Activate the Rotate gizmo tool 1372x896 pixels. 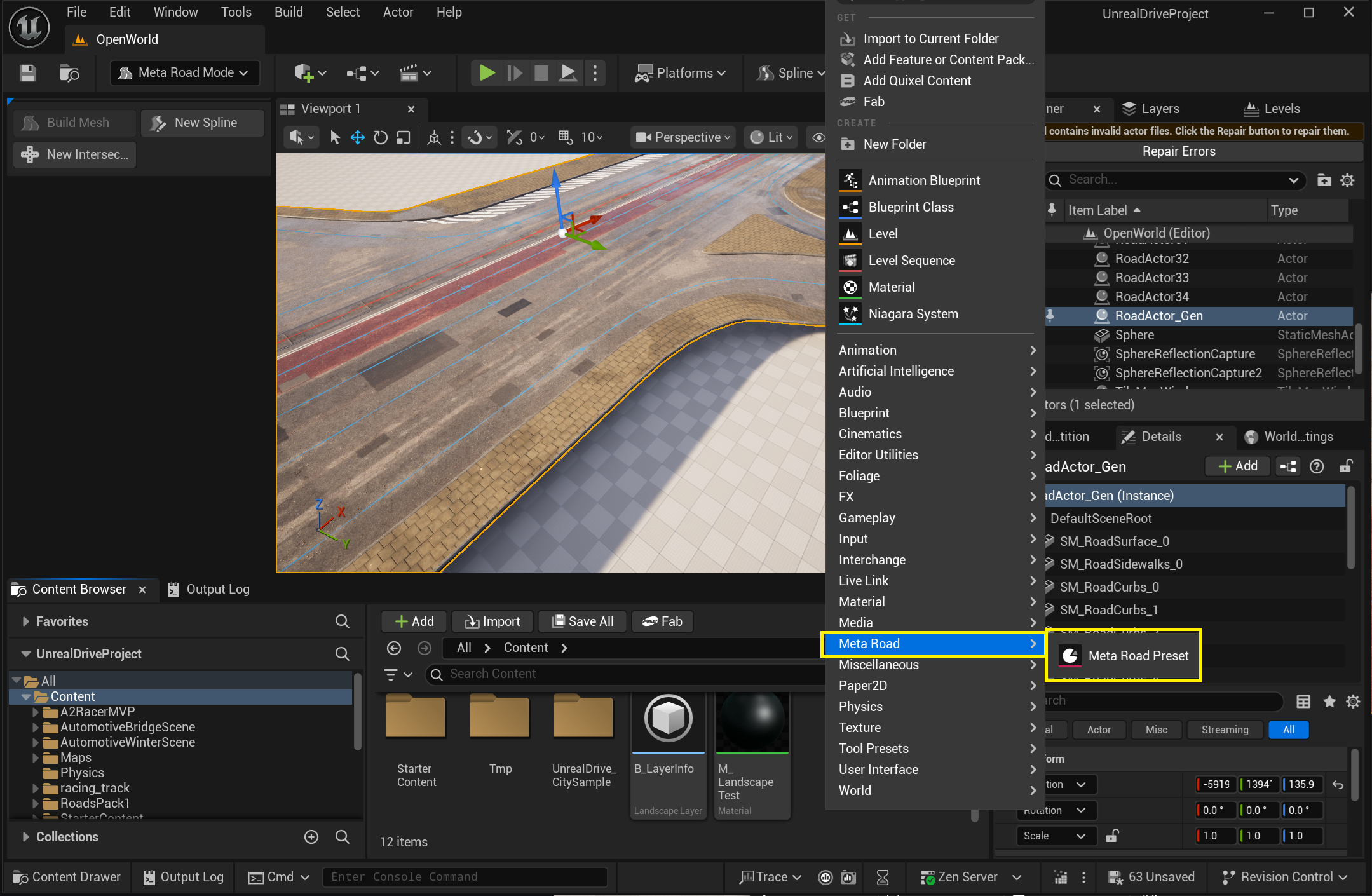click(381, 137)
